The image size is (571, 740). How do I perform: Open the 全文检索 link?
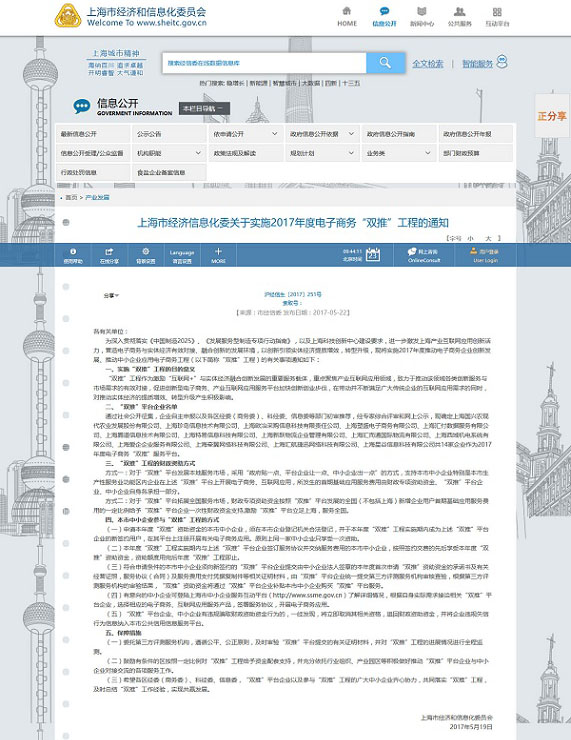click(x=428, y=64)
